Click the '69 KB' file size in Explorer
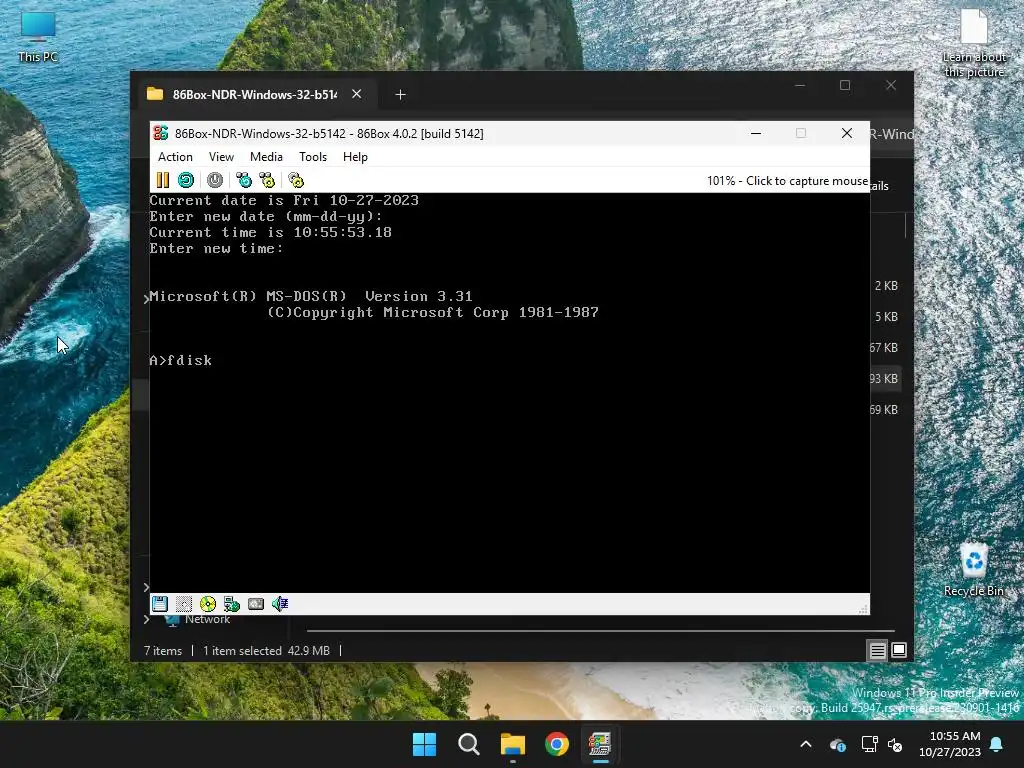The height and width of the screenshot is (768, 1024). point(884,409)
